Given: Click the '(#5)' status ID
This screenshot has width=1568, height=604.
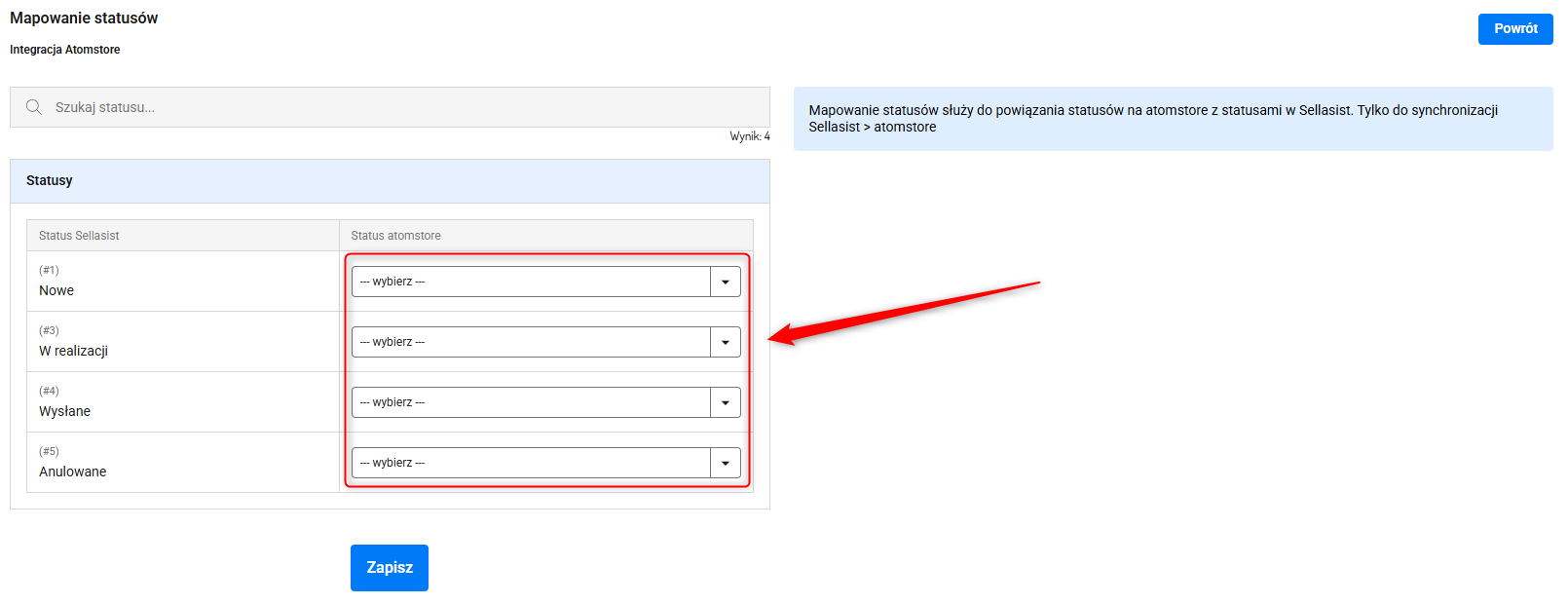Looking at the screenshot, I should coord(49,451).
